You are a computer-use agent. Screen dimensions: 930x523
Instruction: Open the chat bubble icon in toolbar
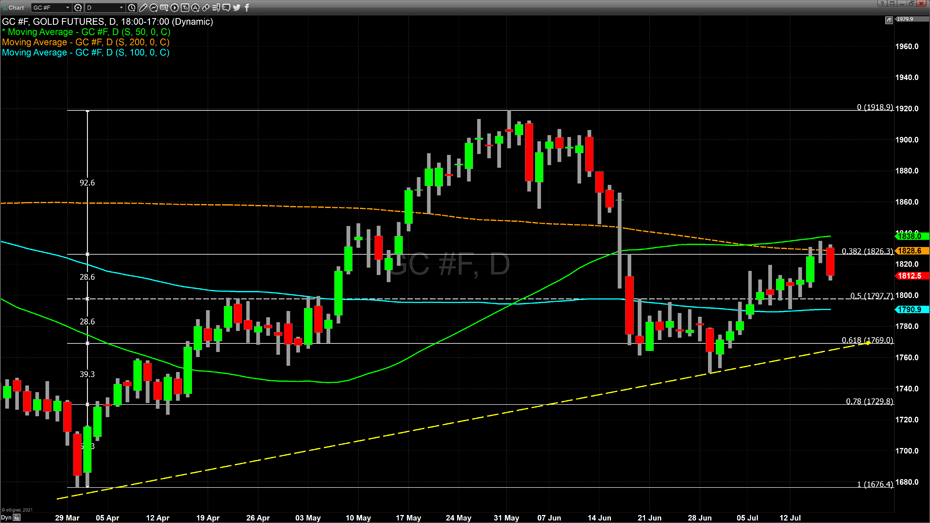pos(226,8)
